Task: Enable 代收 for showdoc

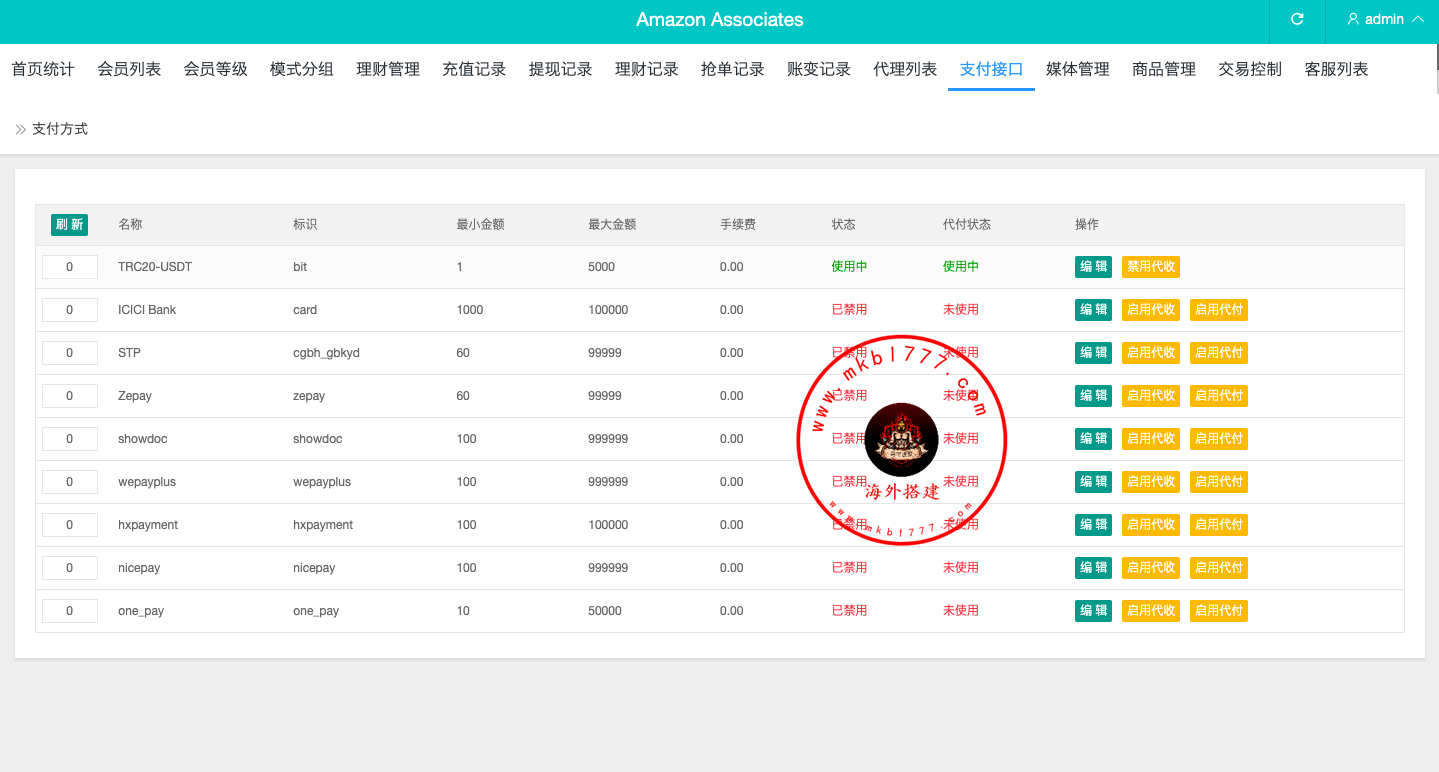Action: point(1151,439)
